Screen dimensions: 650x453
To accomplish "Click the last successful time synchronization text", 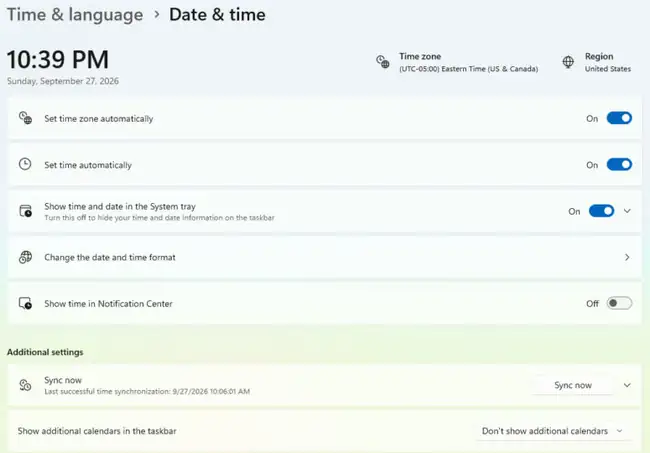I will coord(147,391).
